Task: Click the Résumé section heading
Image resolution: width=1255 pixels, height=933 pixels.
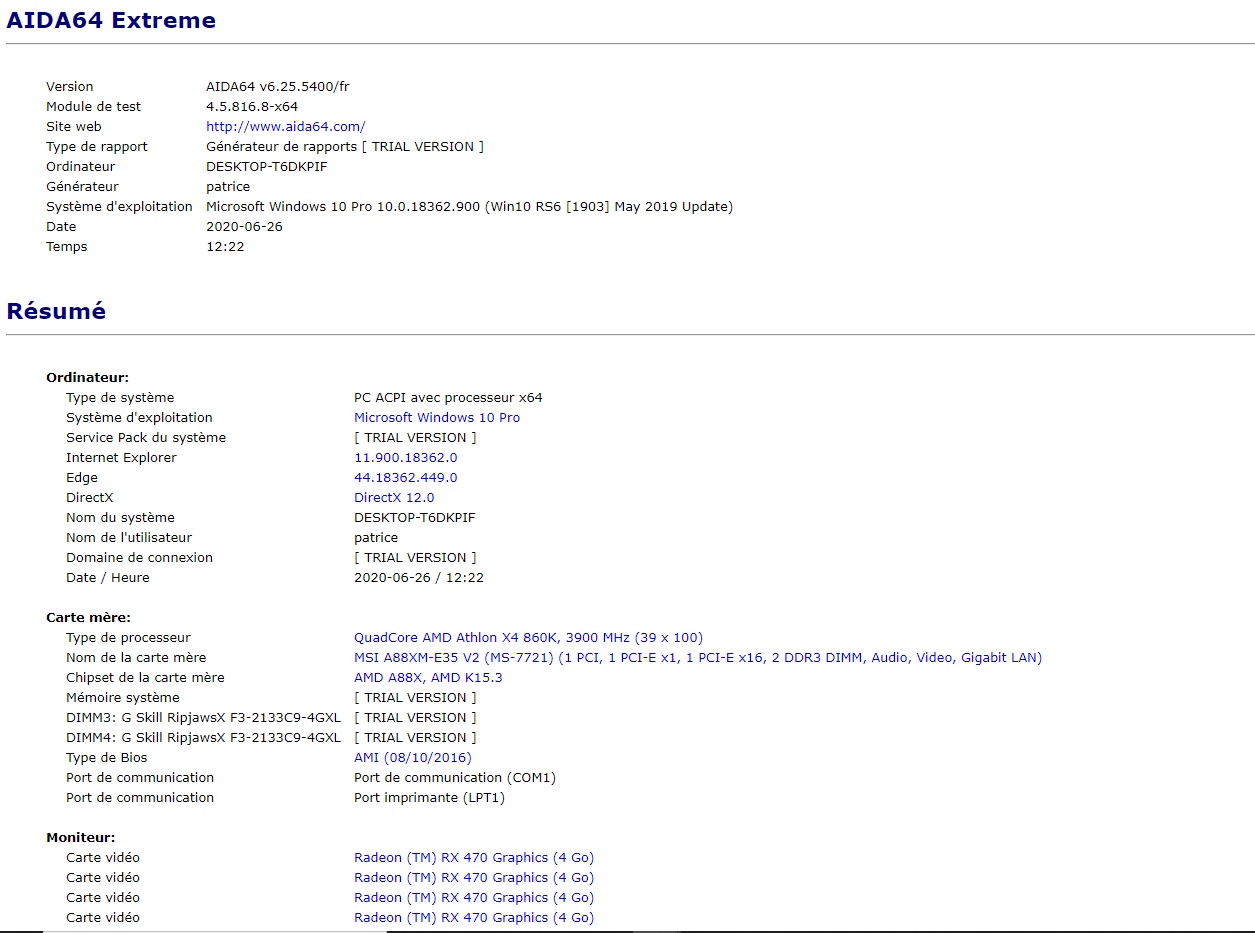Action: click(x=56, y=311)
